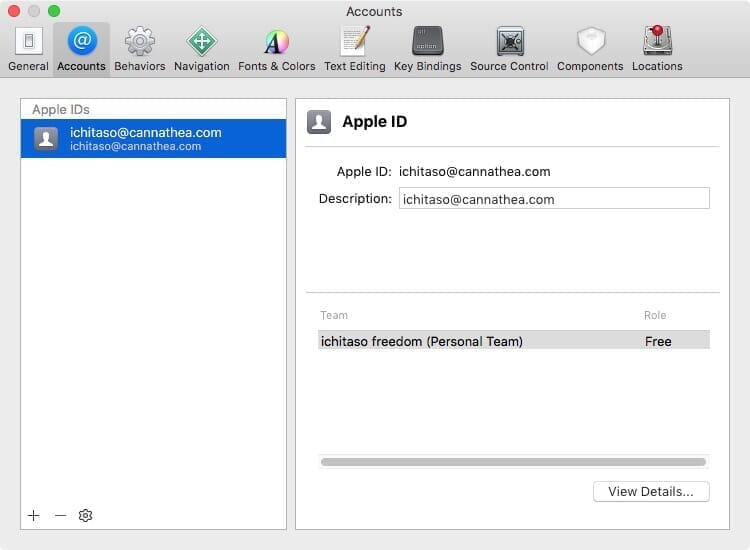Open the gear action menu below accounts

pos(86,515)
